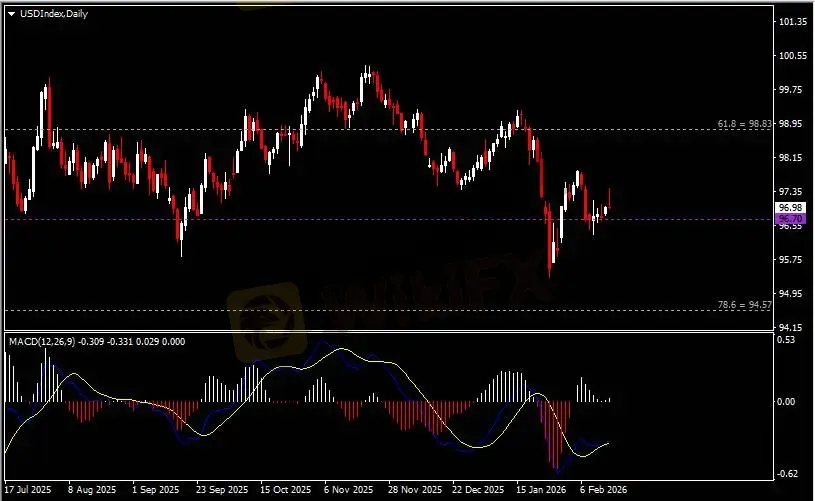815x501 pixels.
Task: Click the 98.15 price scale value
Action: point(793,158)
